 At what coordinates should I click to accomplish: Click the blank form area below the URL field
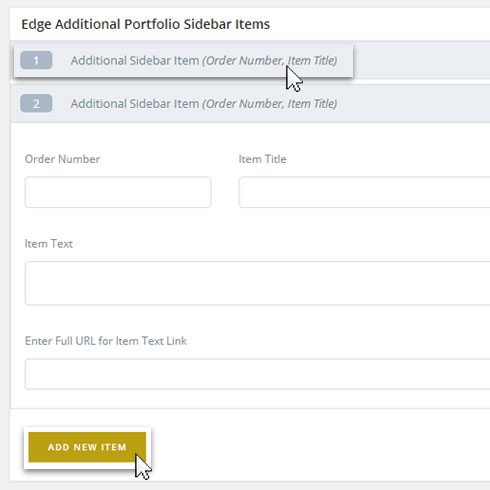point(250,399)
